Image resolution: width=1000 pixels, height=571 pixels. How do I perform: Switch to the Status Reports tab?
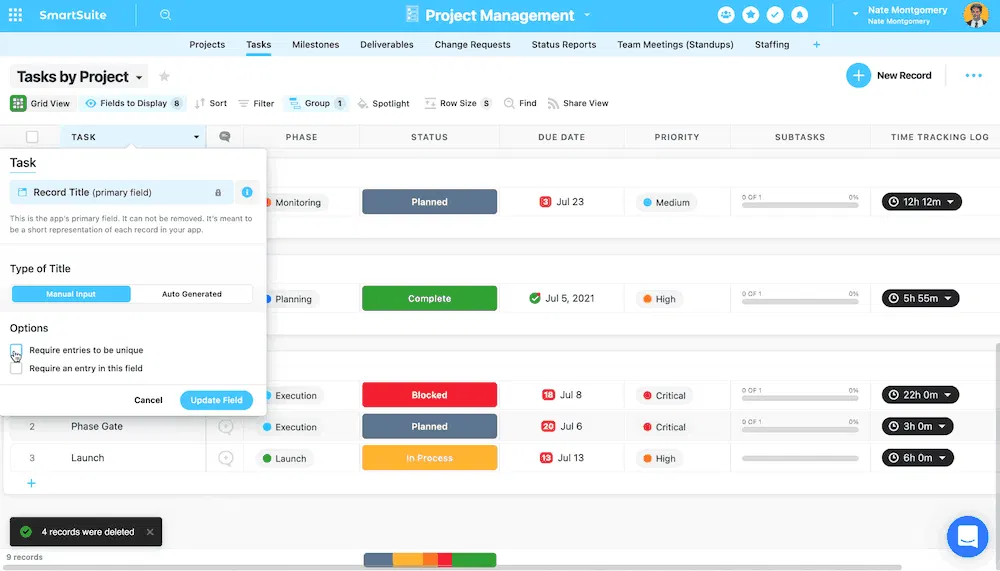[x=564, y=45]
